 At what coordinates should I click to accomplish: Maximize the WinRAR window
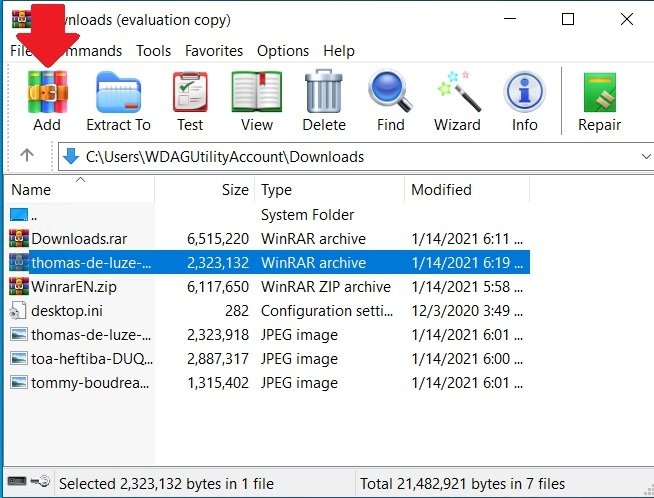pyautogui.click(x=568, y=19)
